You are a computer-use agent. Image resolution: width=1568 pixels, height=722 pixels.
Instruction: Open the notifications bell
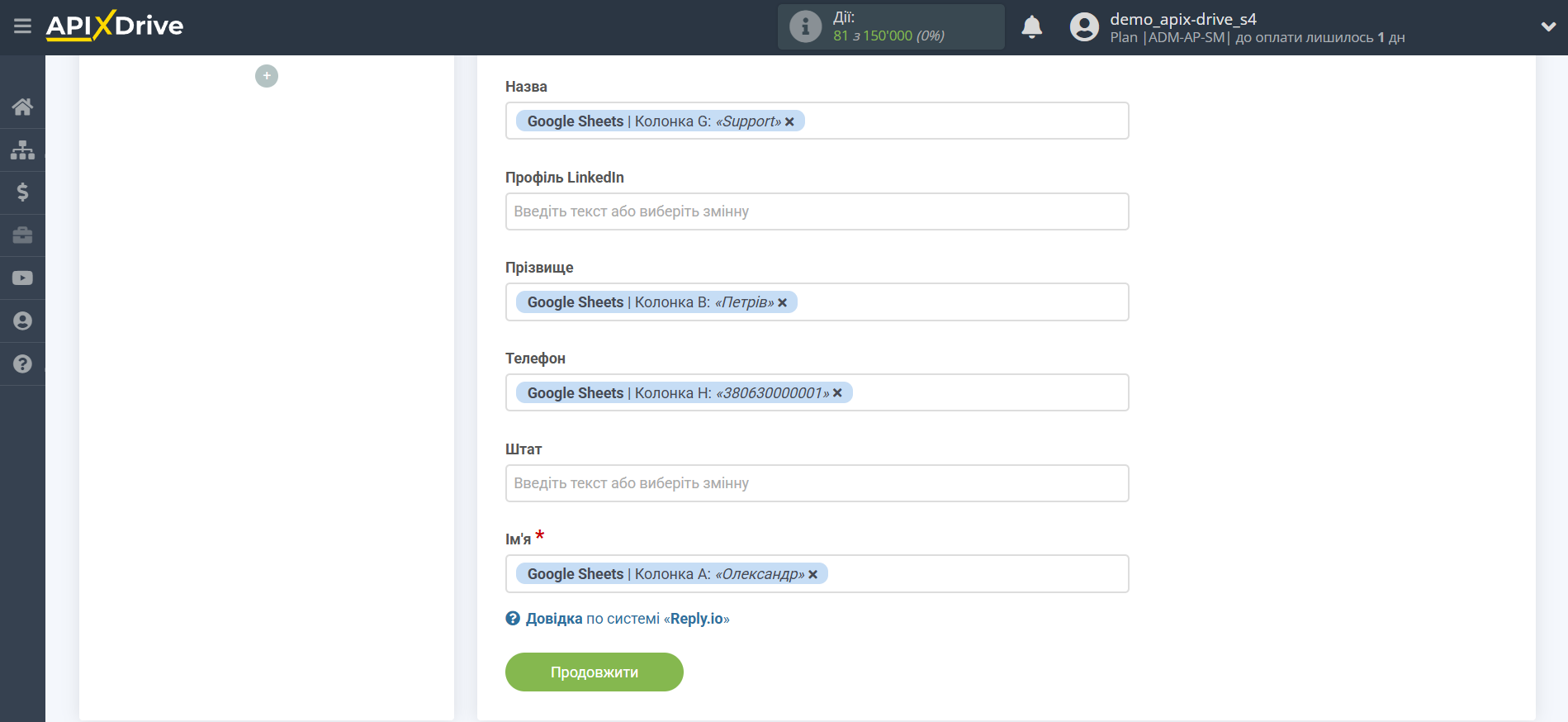pyautogui.click(x=1031, y=27)
